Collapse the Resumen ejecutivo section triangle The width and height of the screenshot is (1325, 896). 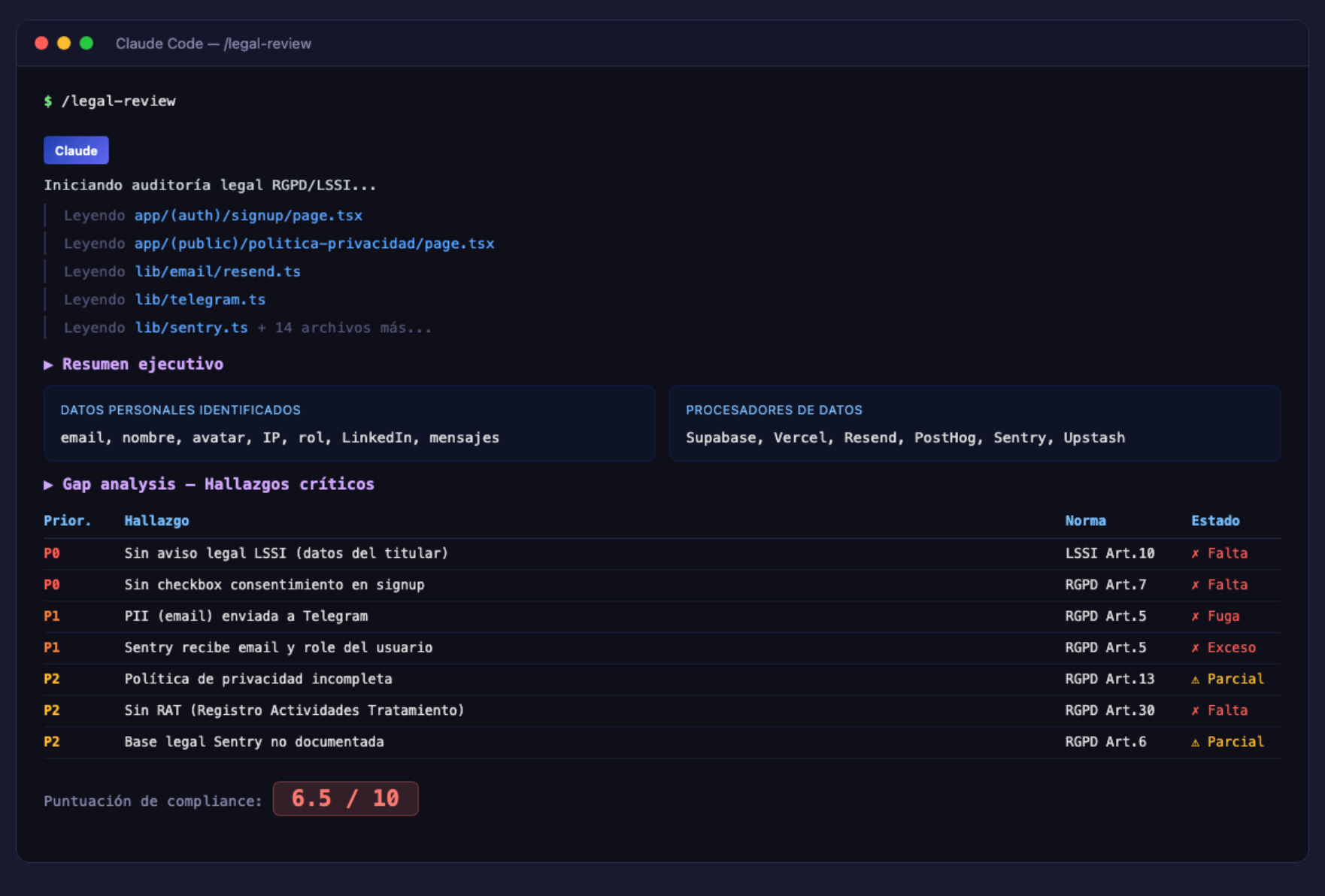tap(49, 365)
